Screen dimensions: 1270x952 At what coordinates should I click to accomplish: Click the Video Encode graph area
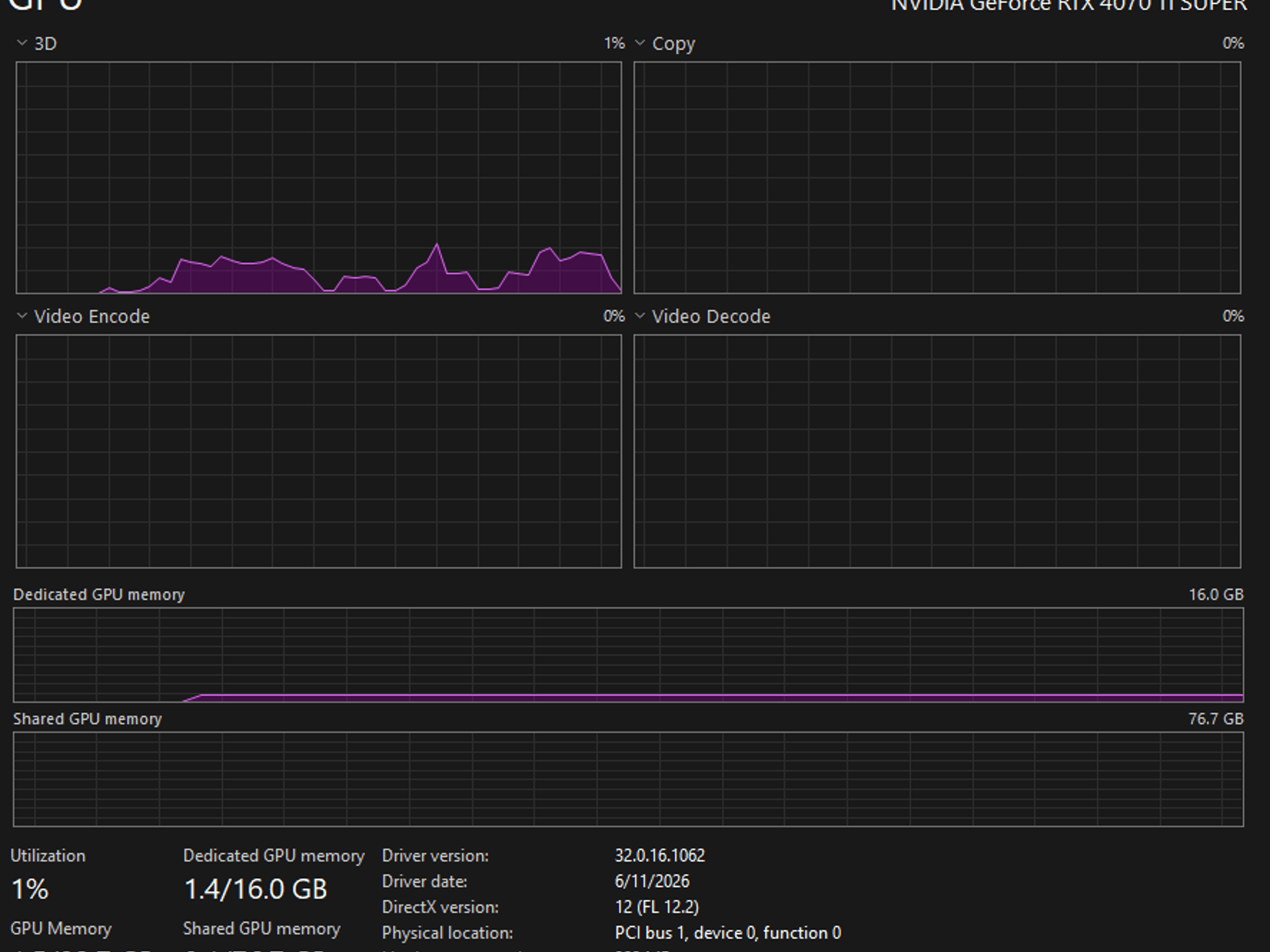click(319, 451)
